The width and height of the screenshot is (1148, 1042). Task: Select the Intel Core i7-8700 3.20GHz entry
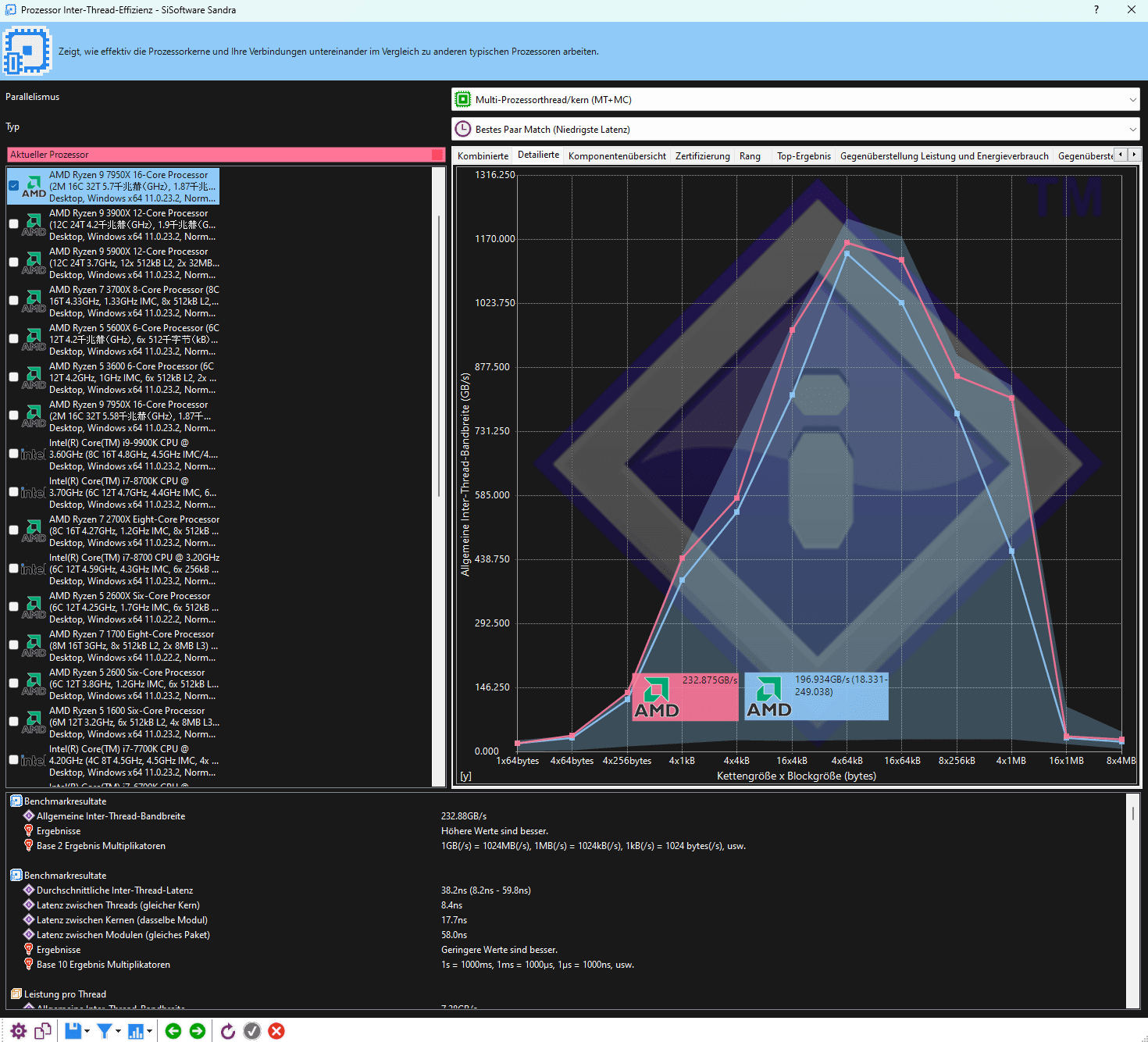pos(113,569)
